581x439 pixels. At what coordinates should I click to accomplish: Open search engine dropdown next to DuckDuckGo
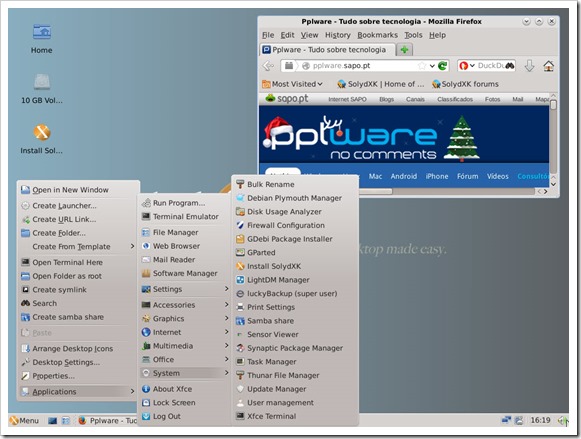[472, 66]
